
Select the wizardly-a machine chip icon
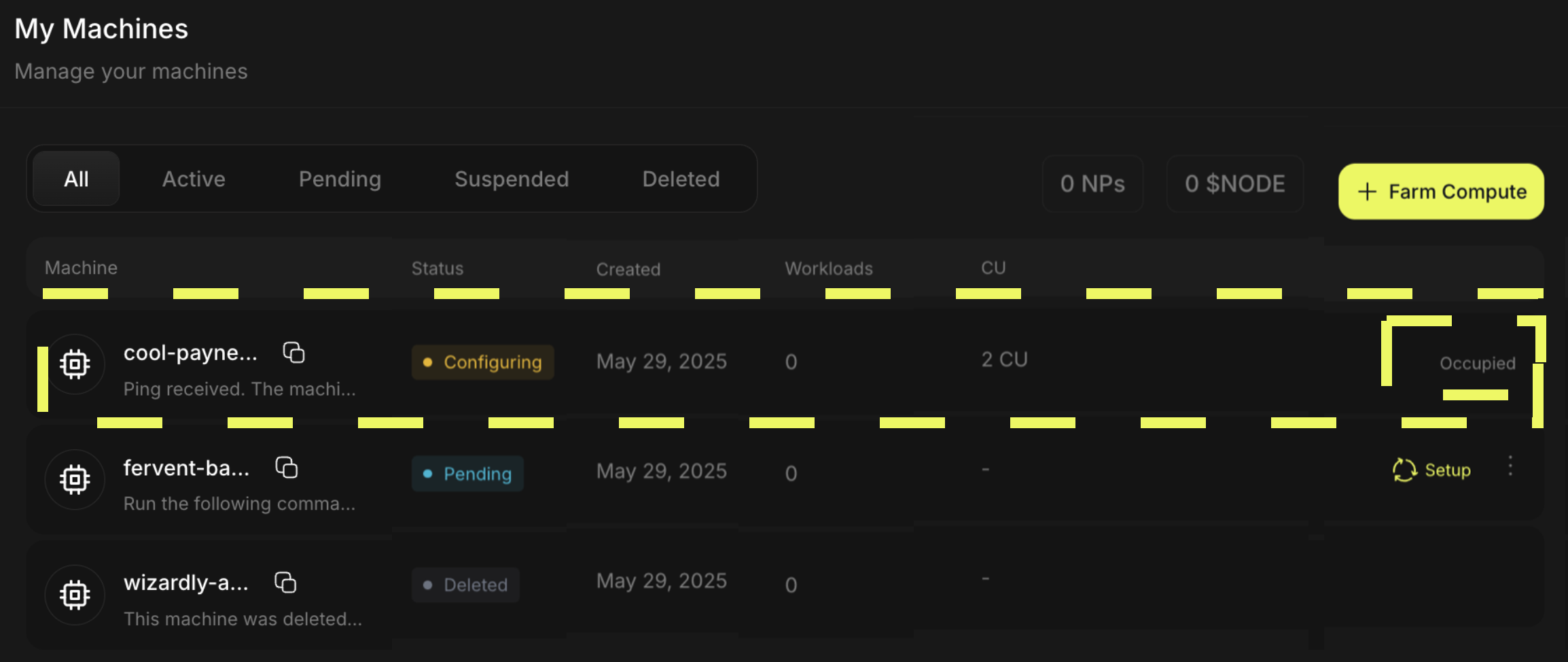[75, 595]
